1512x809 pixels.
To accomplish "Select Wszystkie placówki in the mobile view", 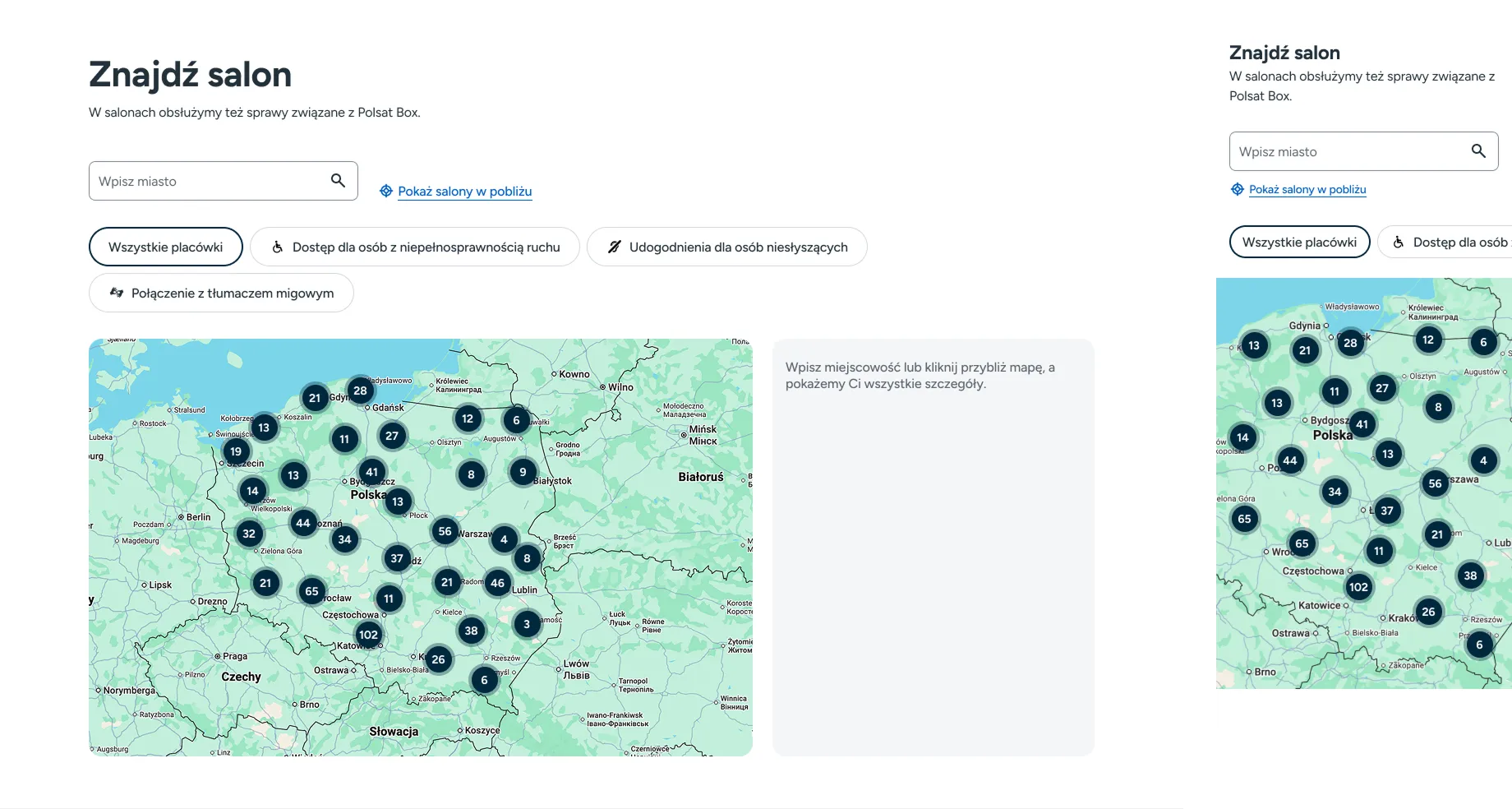I will coord(1299,242).
